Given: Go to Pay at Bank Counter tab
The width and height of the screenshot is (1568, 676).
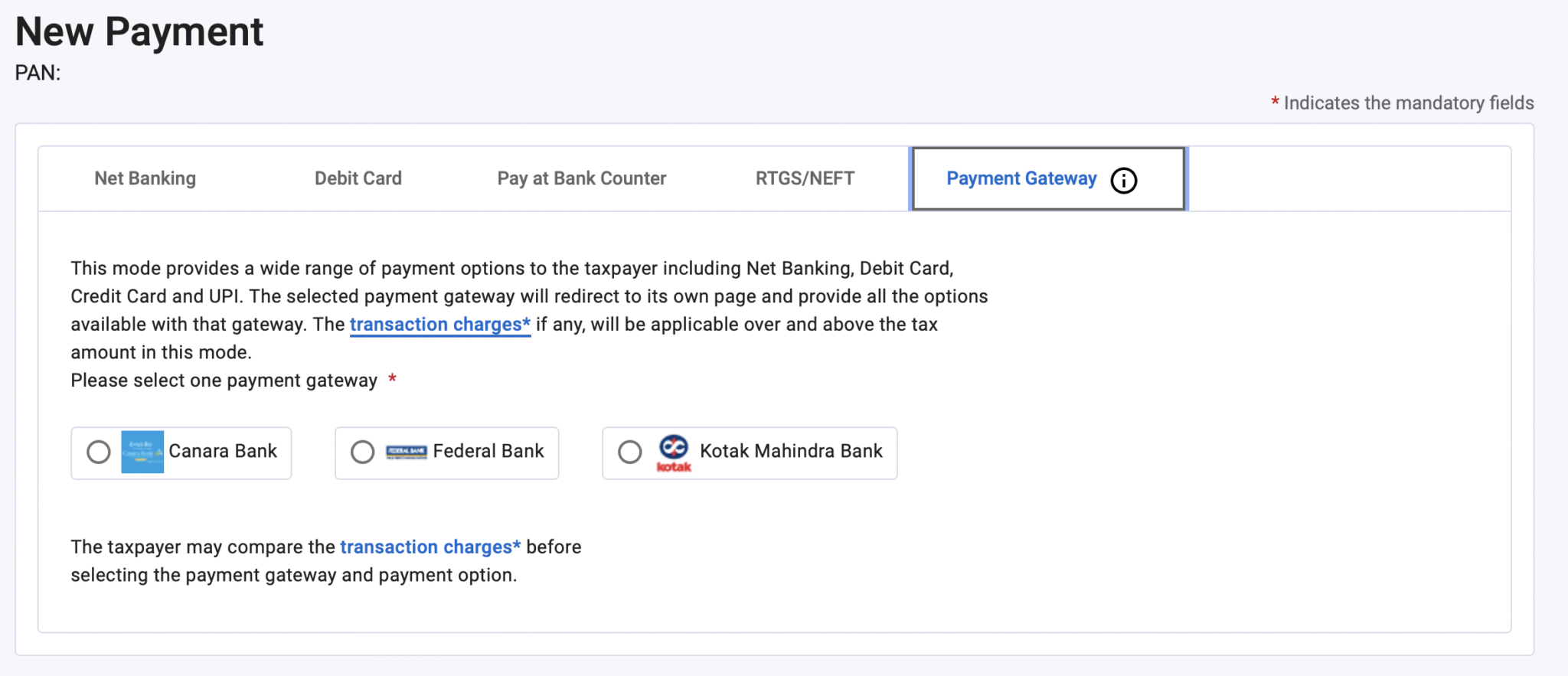Looking at the screenshot, I should tap(582, 178).
